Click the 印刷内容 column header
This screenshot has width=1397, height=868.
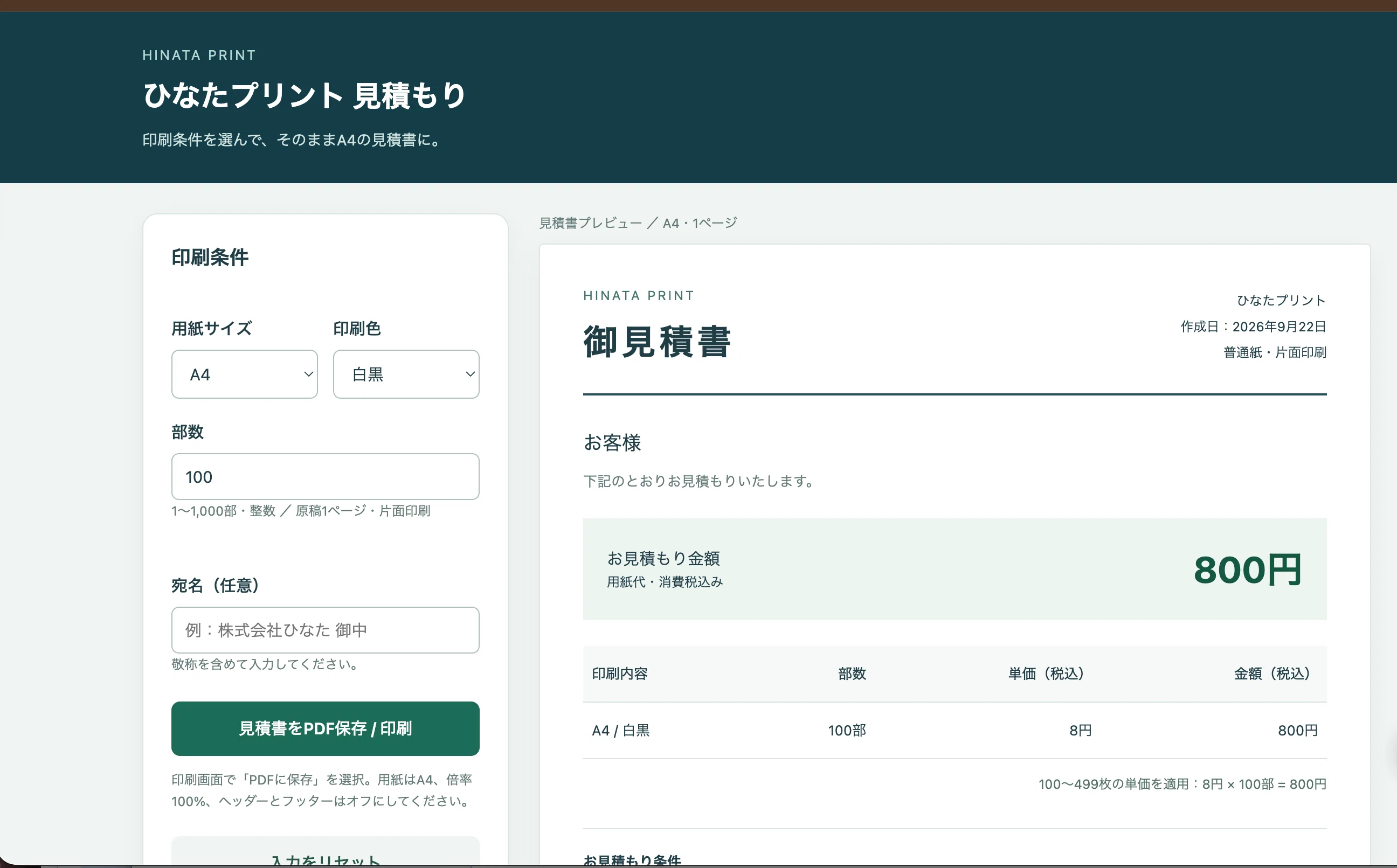click(x=620, y=673)
